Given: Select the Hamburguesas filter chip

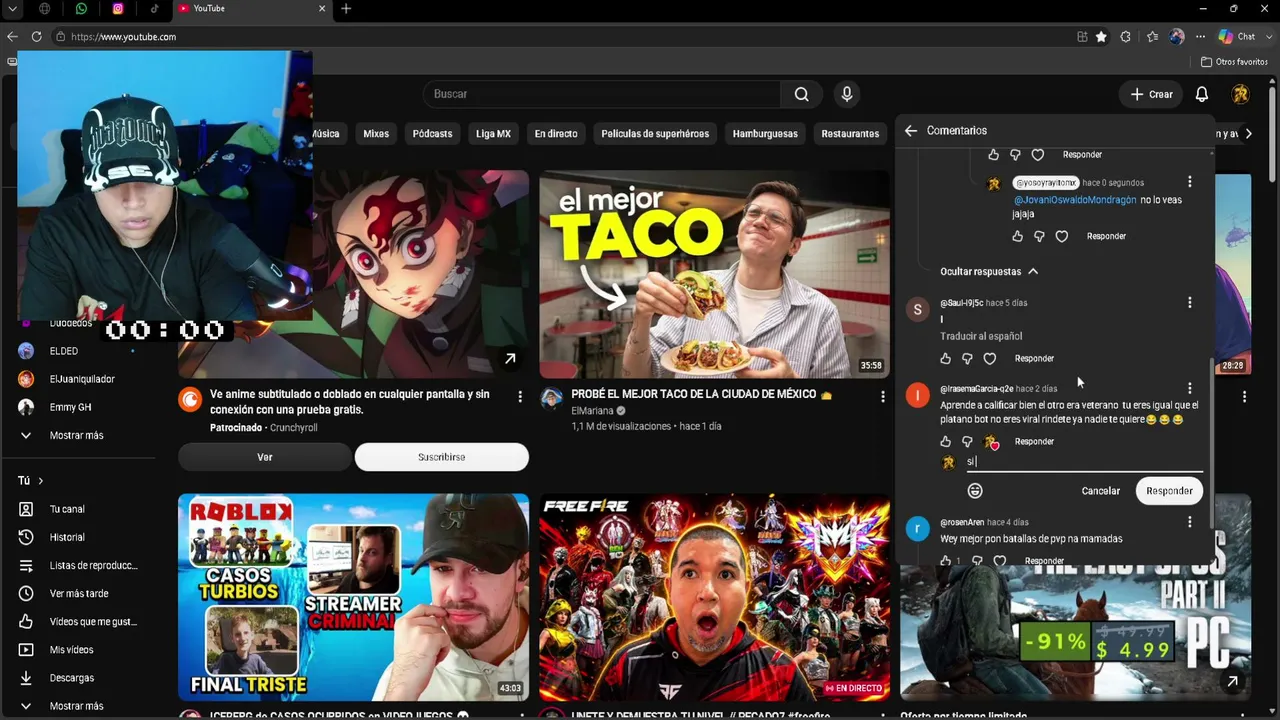Looking at the screenshot, I should 765,134.
